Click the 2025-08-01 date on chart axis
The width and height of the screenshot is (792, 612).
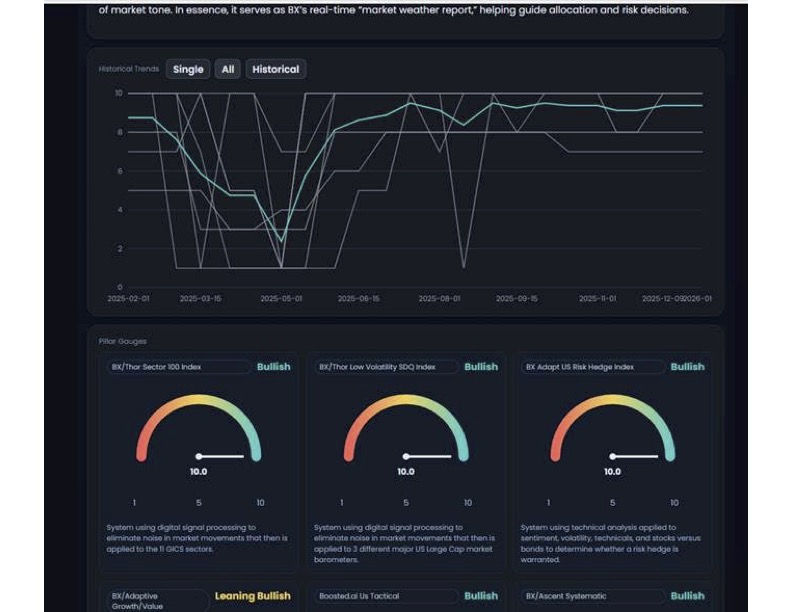point(439,298)
